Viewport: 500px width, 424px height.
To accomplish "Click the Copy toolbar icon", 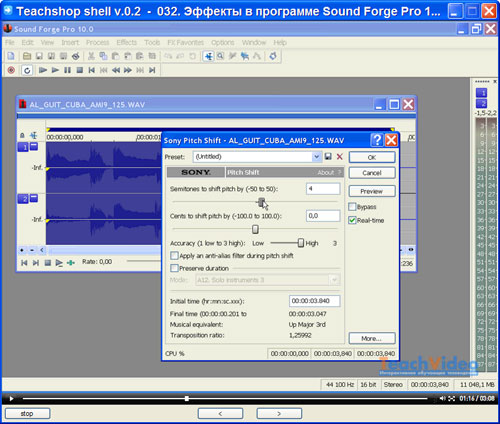I will tap(103, 56).
